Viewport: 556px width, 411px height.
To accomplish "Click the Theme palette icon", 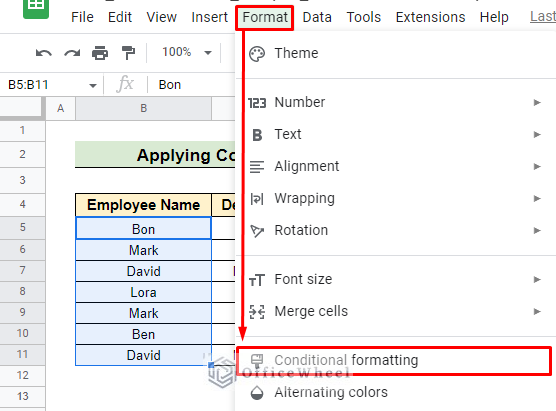I will tap(257, 54).
